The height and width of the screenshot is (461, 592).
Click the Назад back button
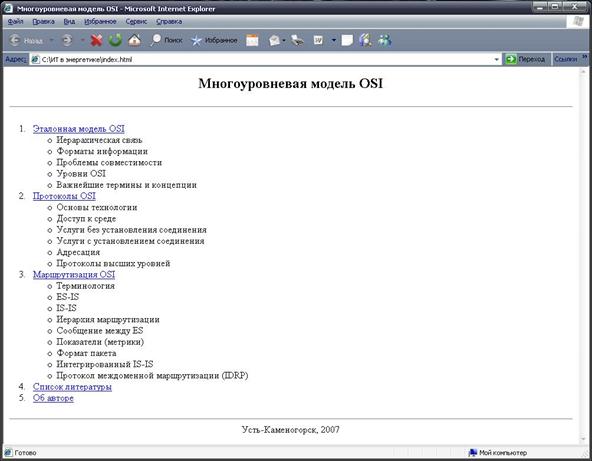click(26, 40)
